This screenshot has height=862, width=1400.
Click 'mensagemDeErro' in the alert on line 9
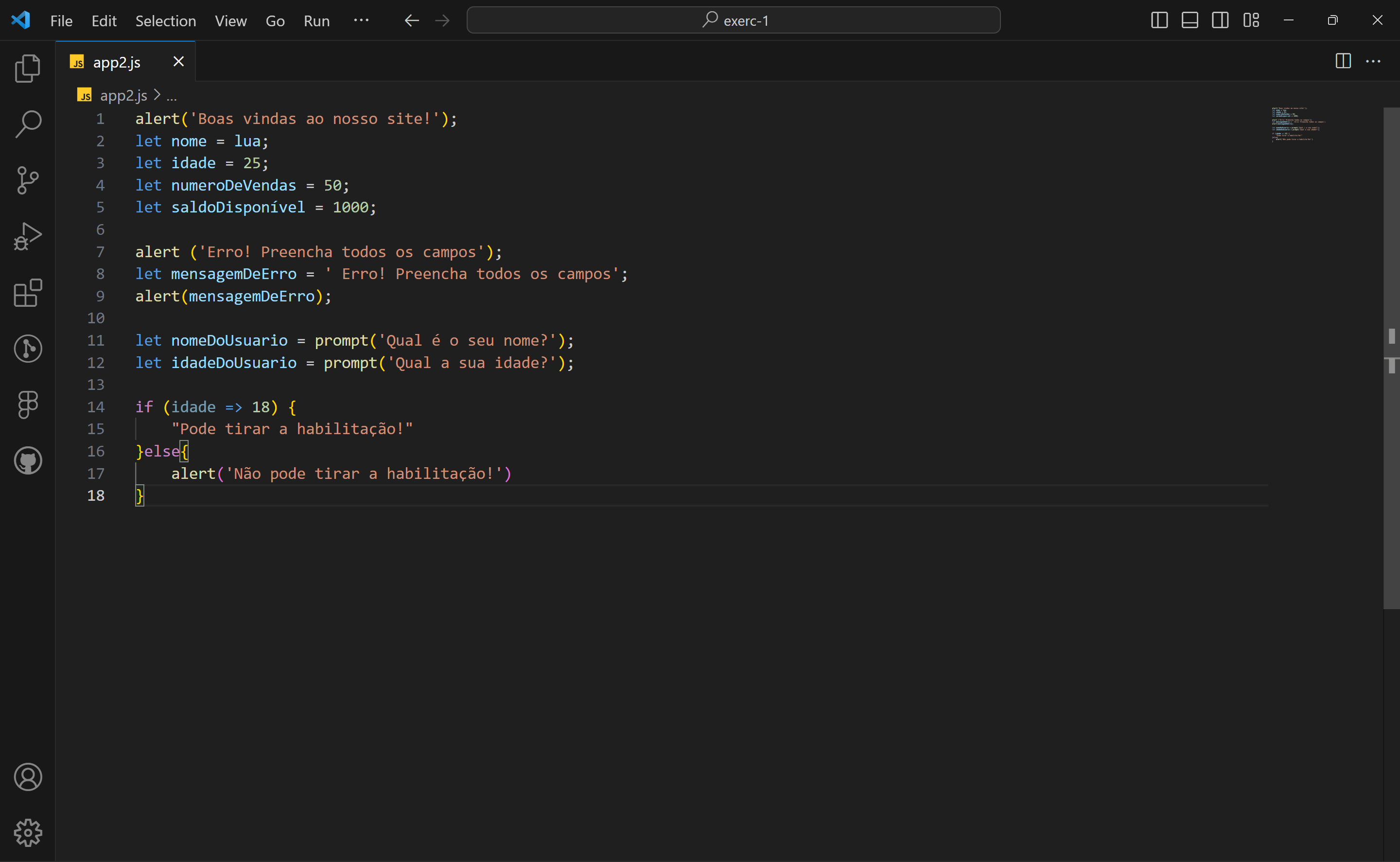(251, 296)
